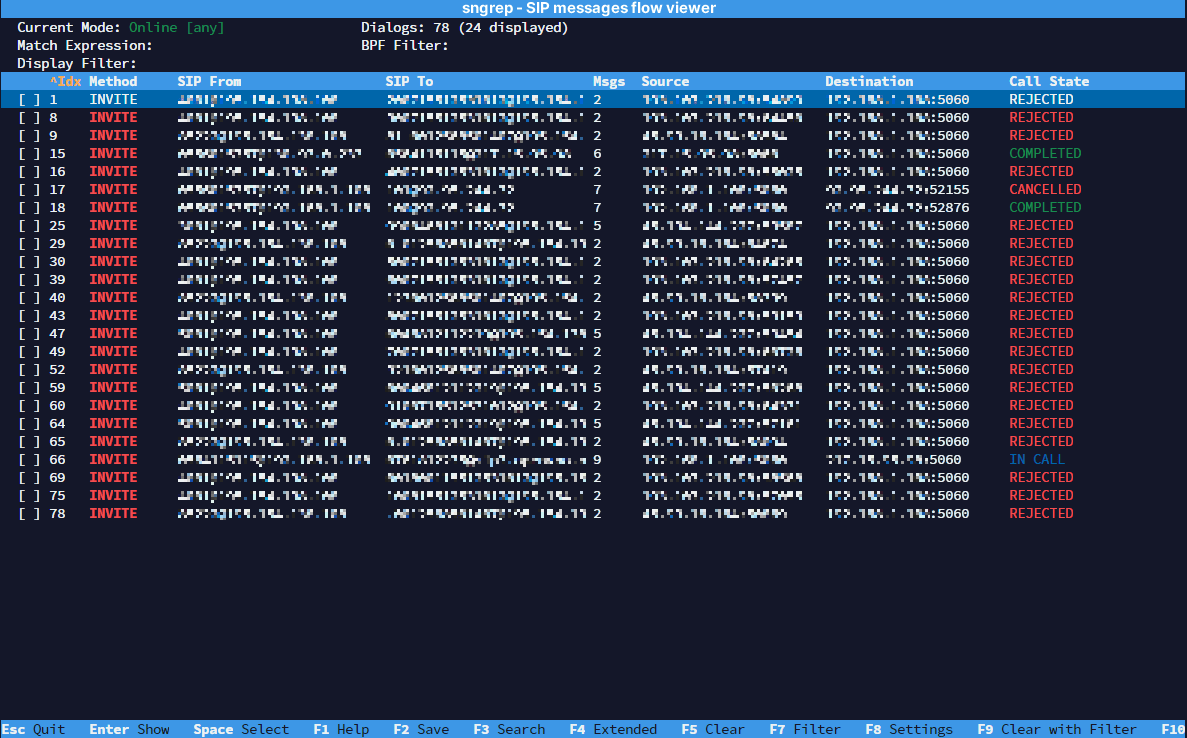Click index number 39 in the list

(x=58, y=280)
